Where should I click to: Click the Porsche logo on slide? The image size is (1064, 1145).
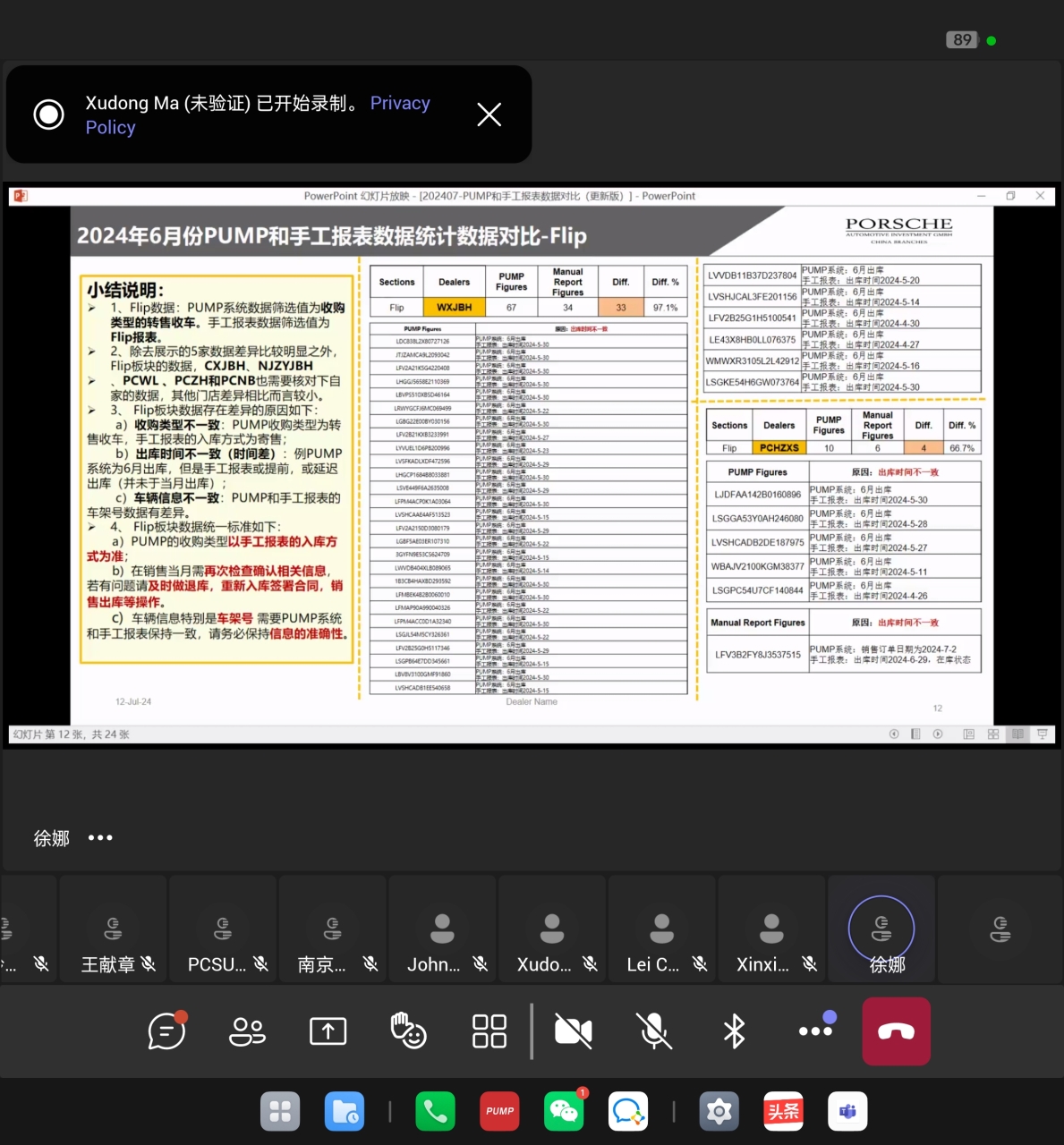click(x=899, y=229)
